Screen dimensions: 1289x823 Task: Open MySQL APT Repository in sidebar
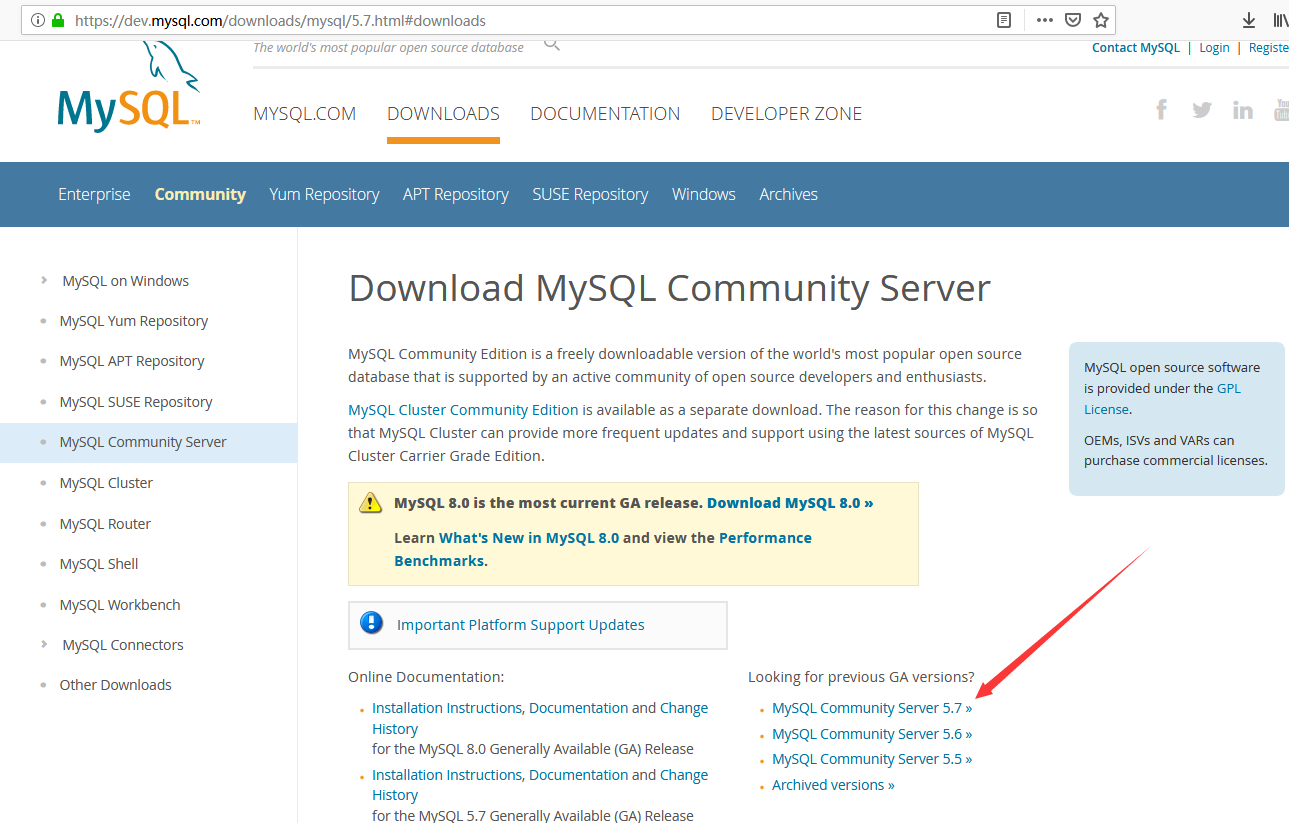click(132, 361)
